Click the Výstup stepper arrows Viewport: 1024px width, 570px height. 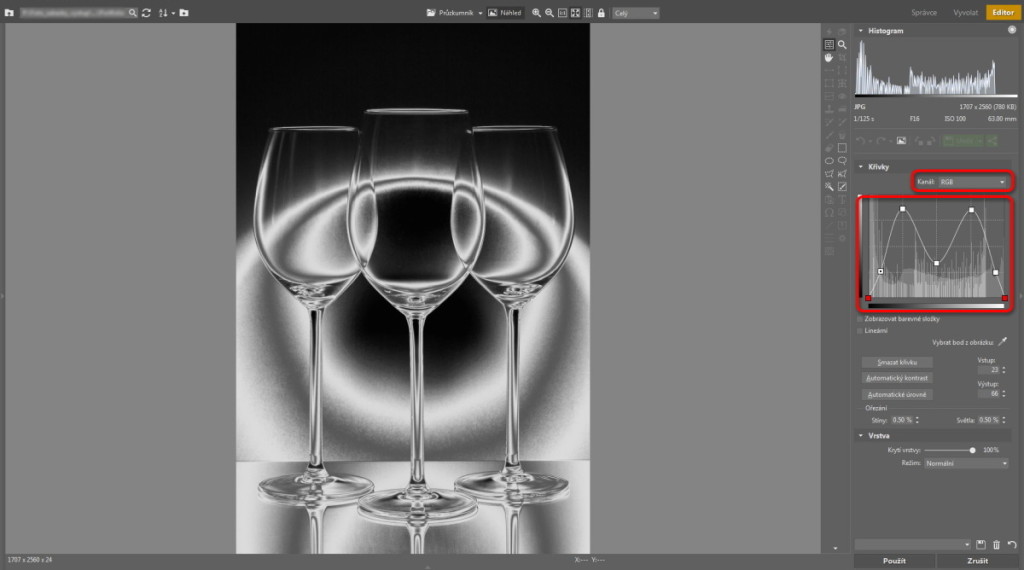(x=1004, y=394)
